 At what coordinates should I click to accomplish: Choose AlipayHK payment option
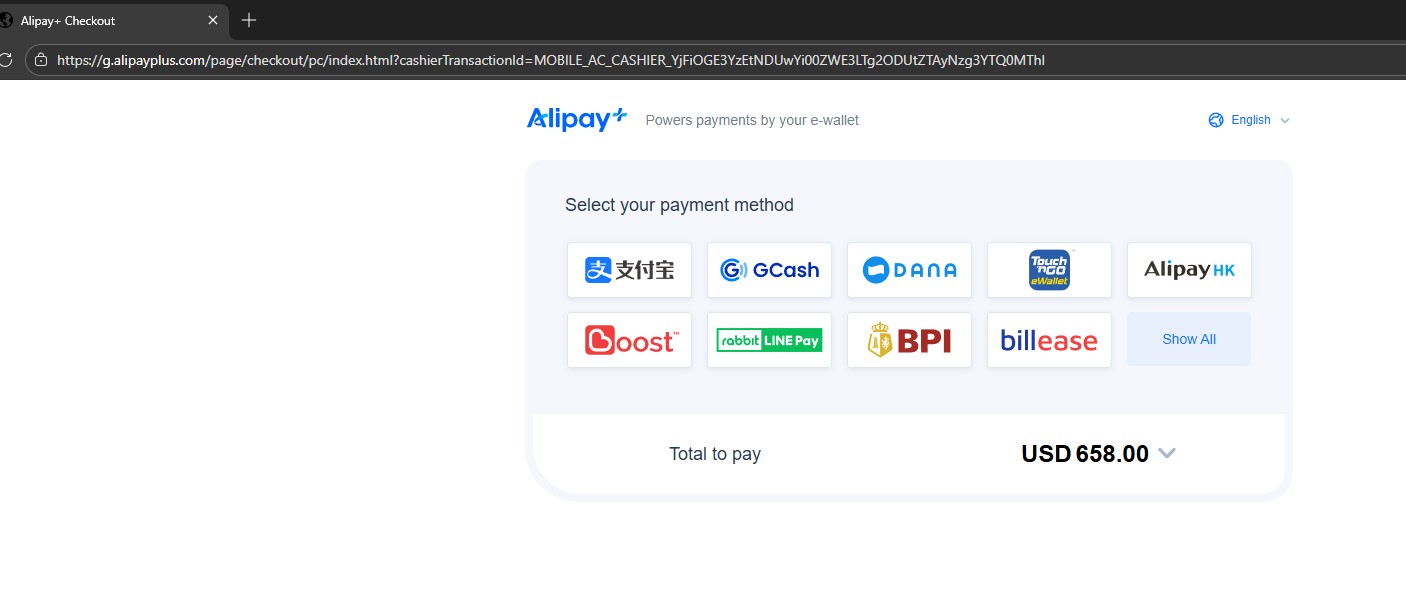1189,270
